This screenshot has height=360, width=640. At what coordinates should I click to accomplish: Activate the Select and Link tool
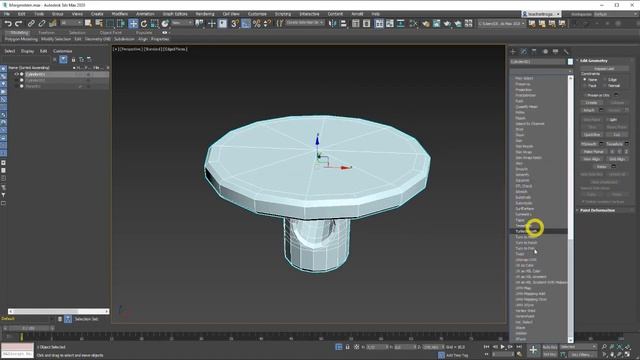(x=31, y=24)
